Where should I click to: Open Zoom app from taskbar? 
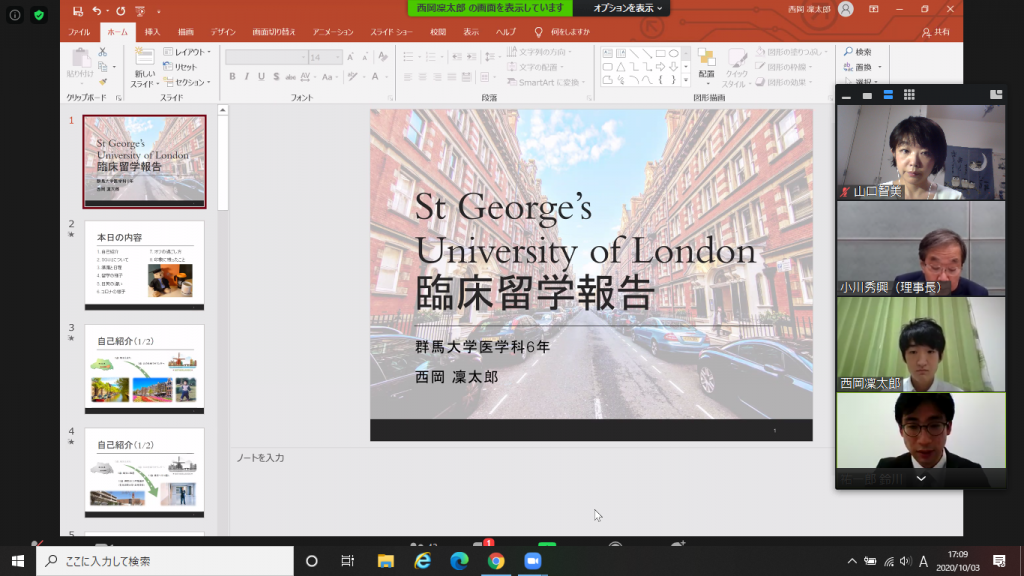[533, 561]
